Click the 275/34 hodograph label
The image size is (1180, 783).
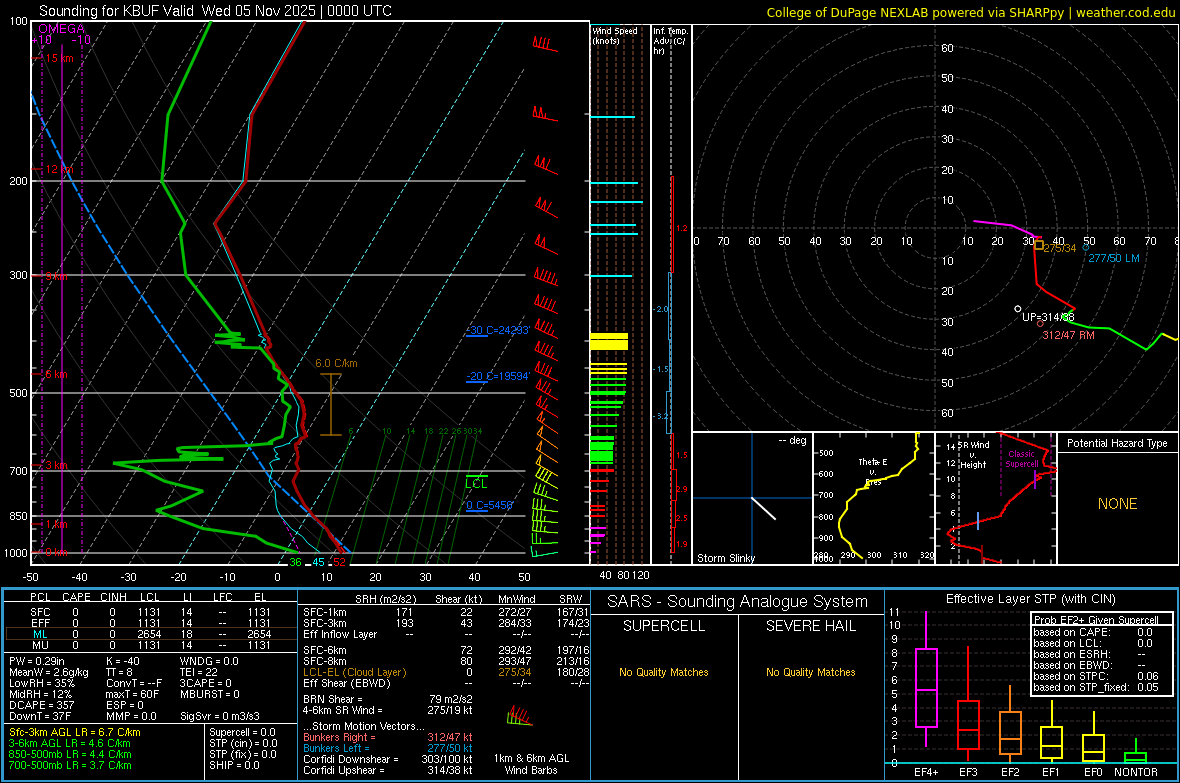(1060, 248)
